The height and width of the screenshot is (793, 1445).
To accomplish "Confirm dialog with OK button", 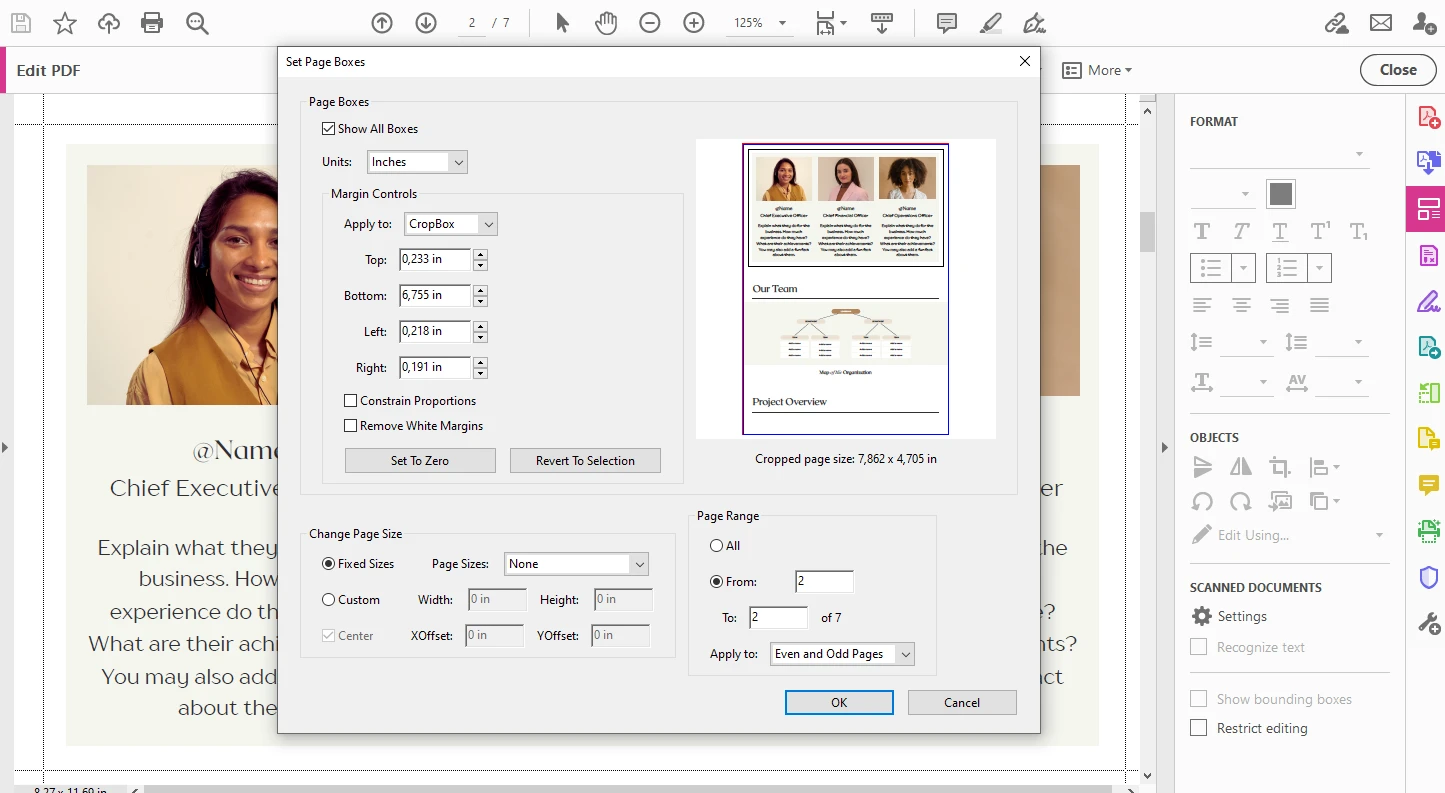I will tap(839, 703).
